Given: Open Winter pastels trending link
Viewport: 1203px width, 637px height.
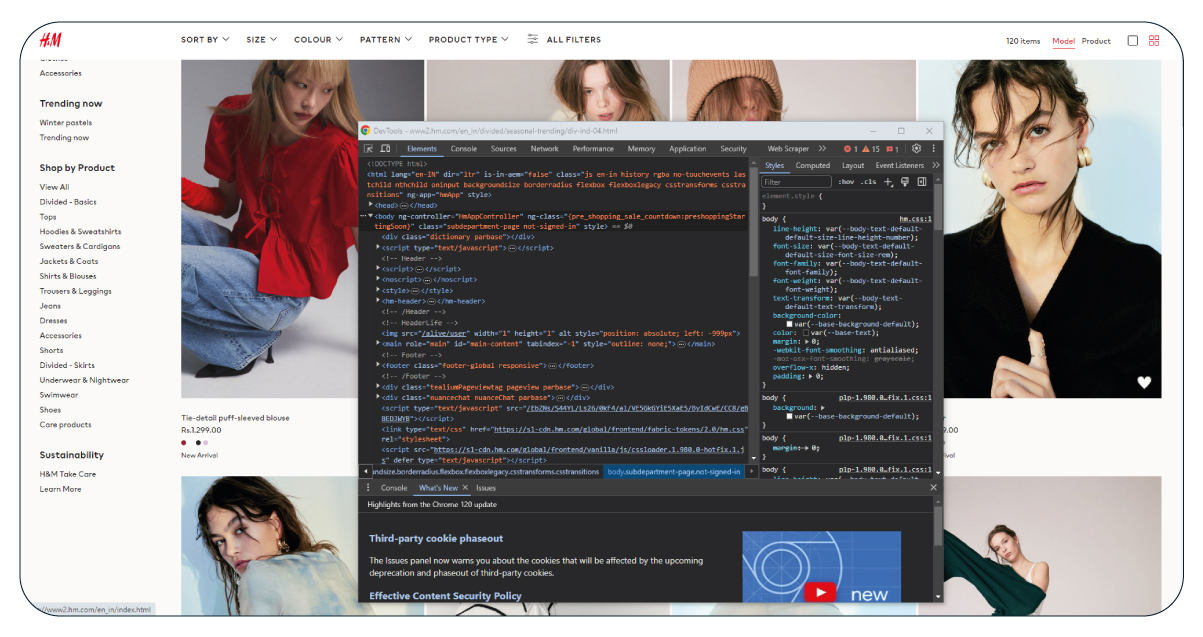Looking at the screenshot, I should click(66, 123).
